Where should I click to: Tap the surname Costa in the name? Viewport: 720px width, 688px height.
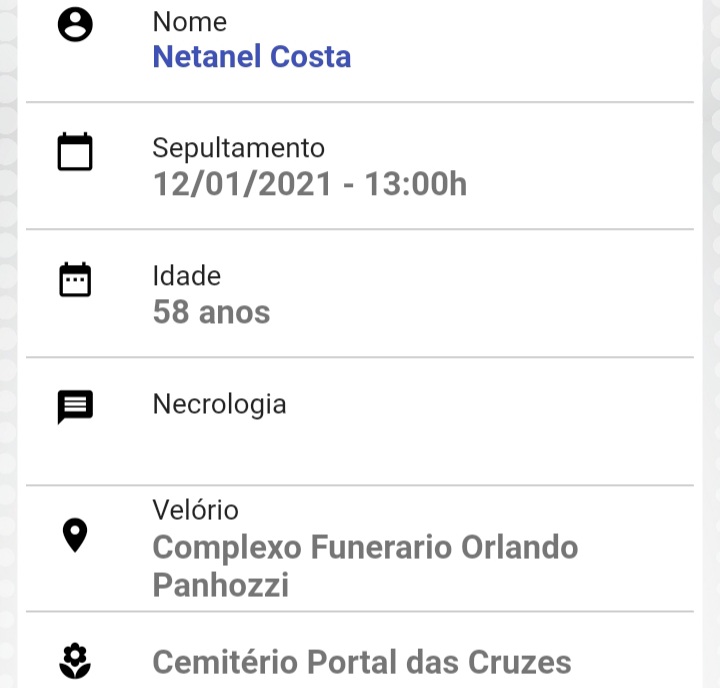(x=310, y=56)
